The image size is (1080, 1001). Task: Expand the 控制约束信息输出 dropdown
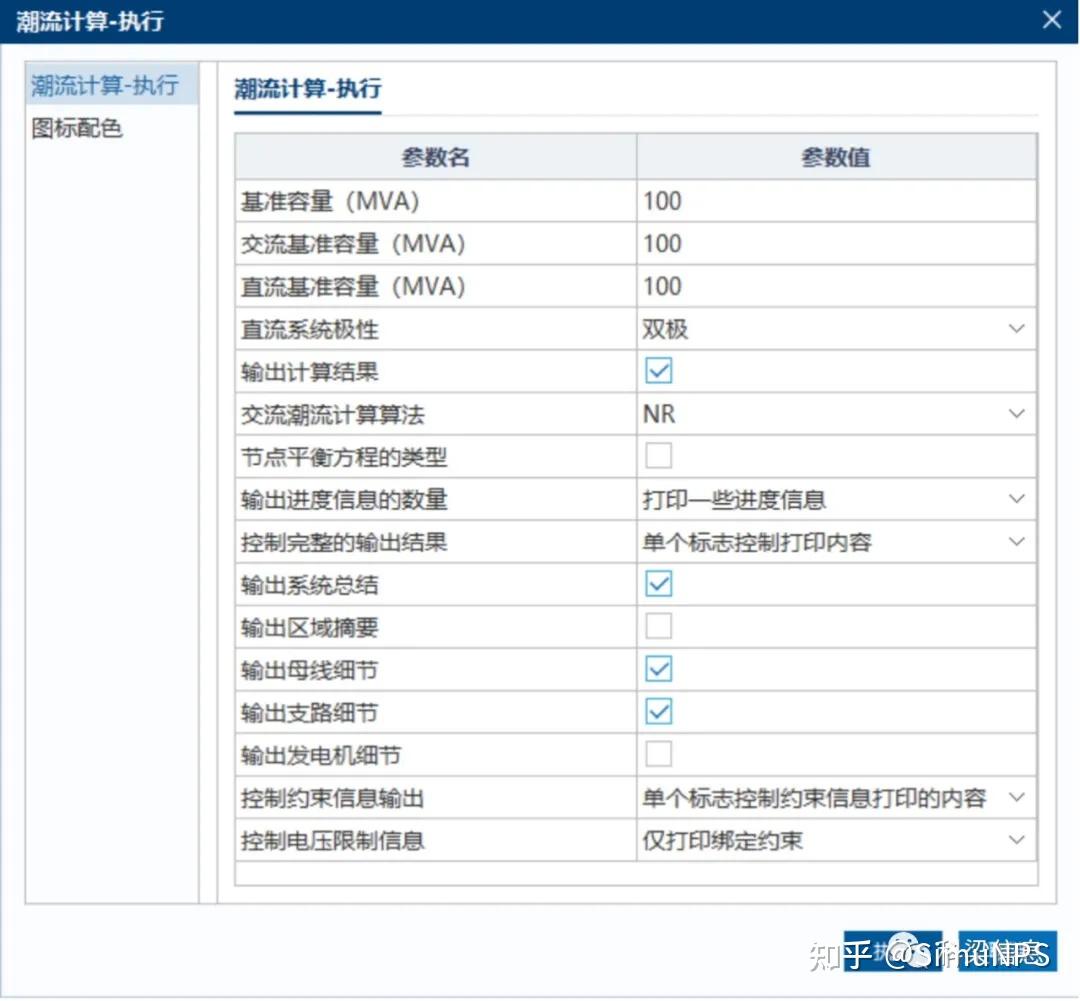point(1016,797)
